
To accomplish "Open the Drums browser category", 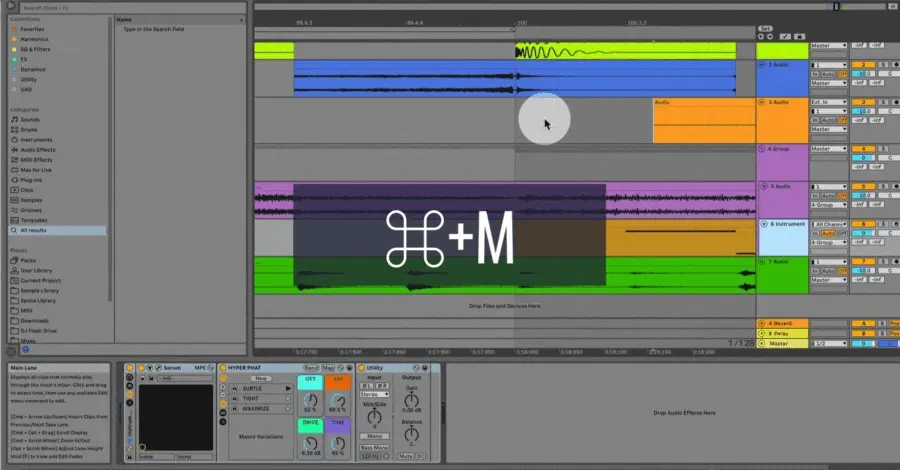I will tap(29, 130).
